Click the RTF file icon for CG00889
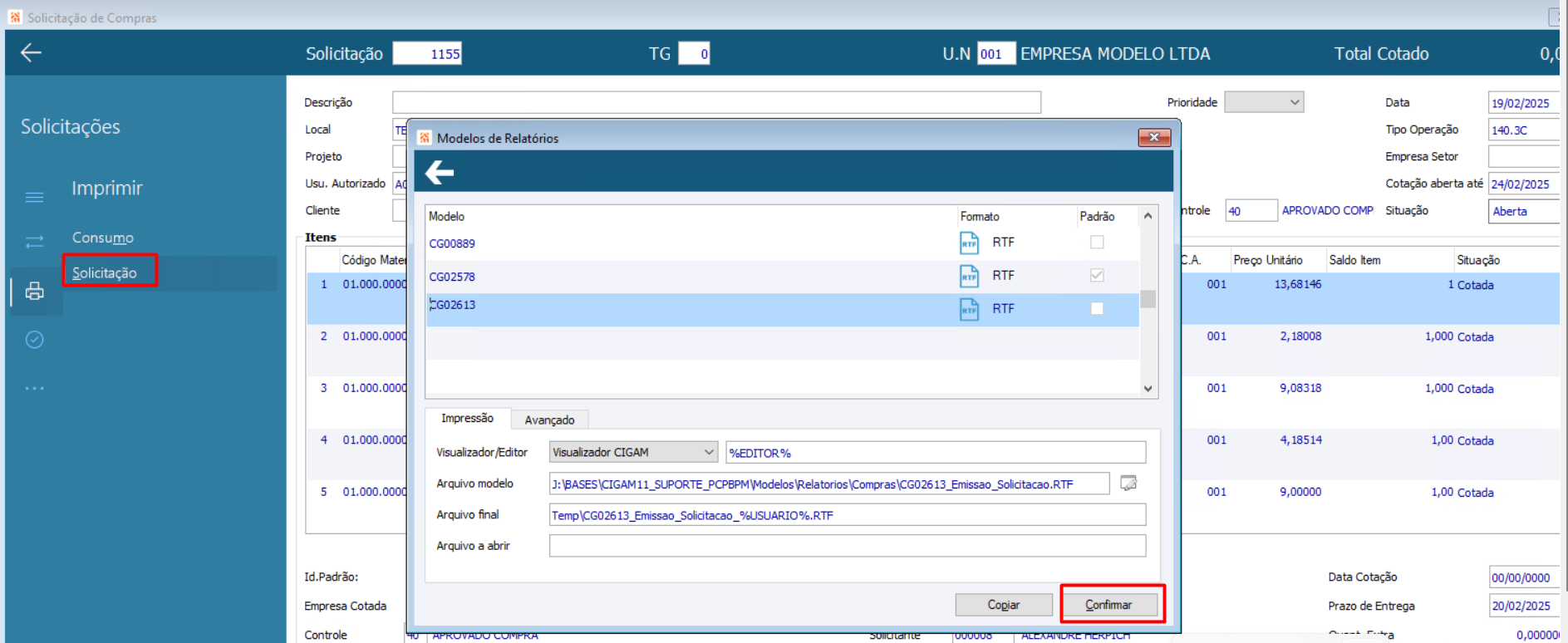This screenshot has width=1568, height=643. (x=969, y=243)
